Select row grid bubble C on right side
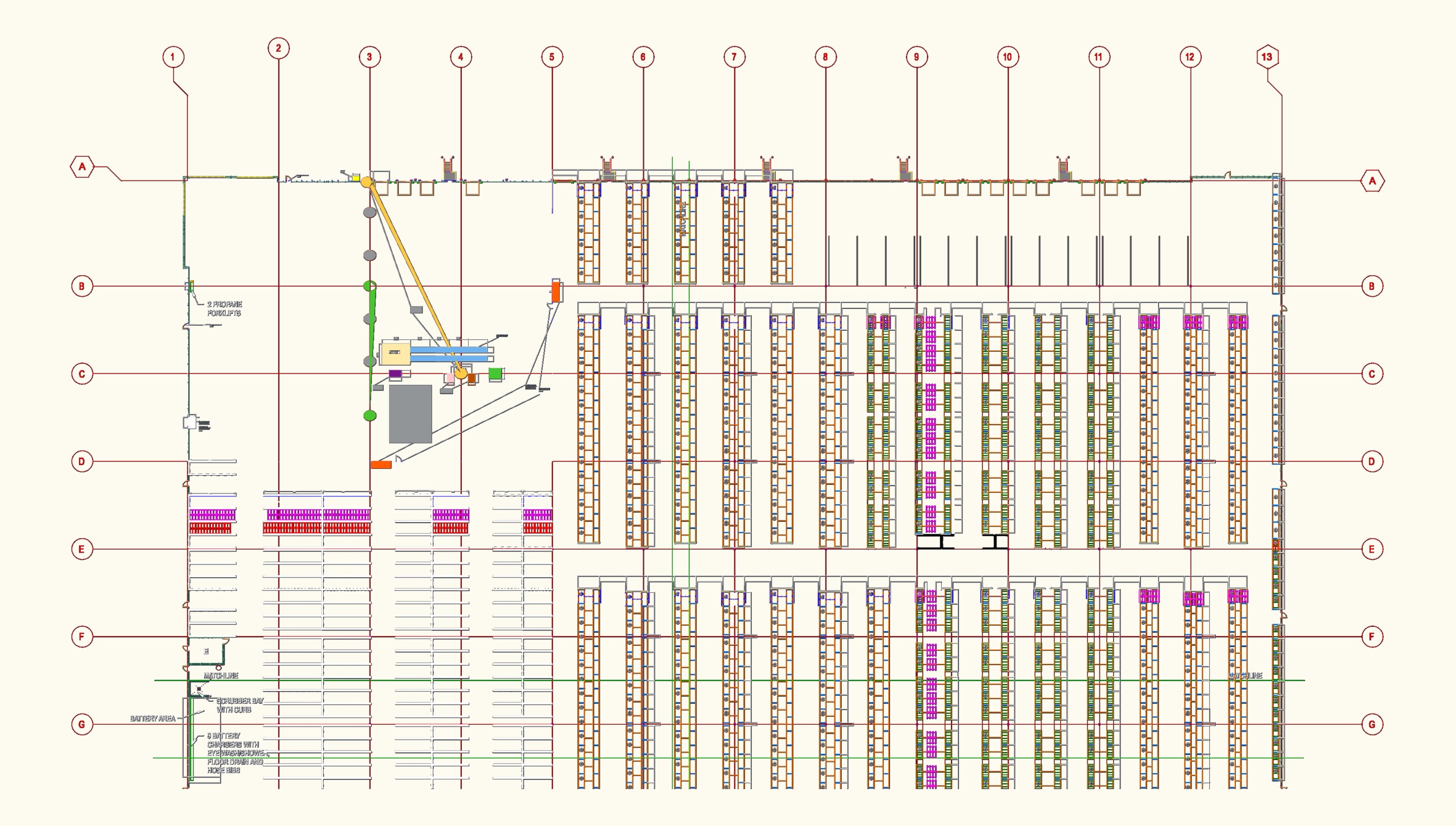 pyautogui.click(x=1372, y=374)
